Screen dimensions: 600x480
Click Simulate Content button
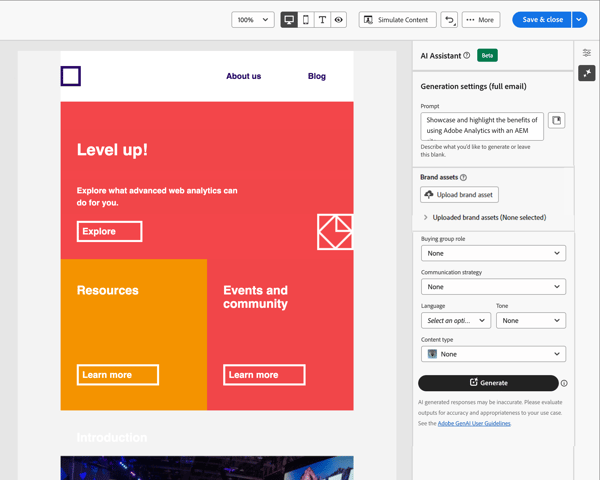click(397, 20)
